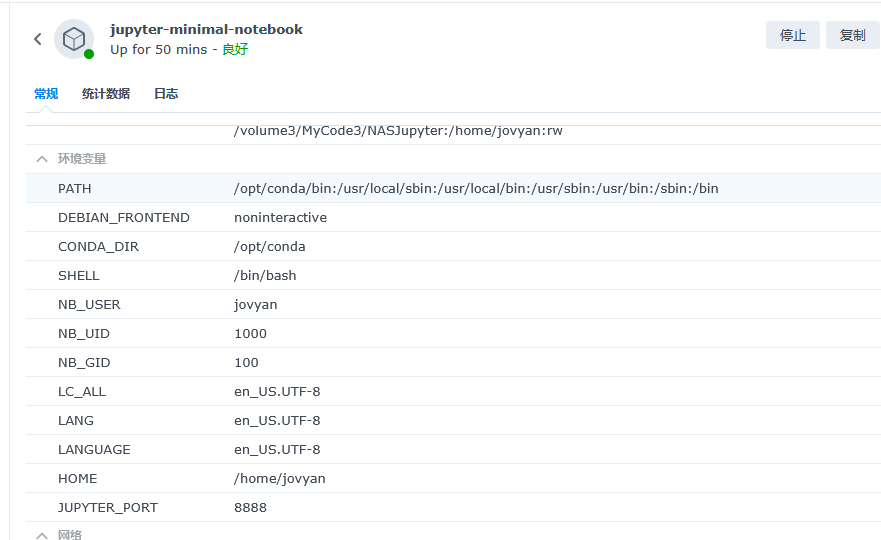
Task: Collapse the 环境变量 section
Action: click(42, 159)
